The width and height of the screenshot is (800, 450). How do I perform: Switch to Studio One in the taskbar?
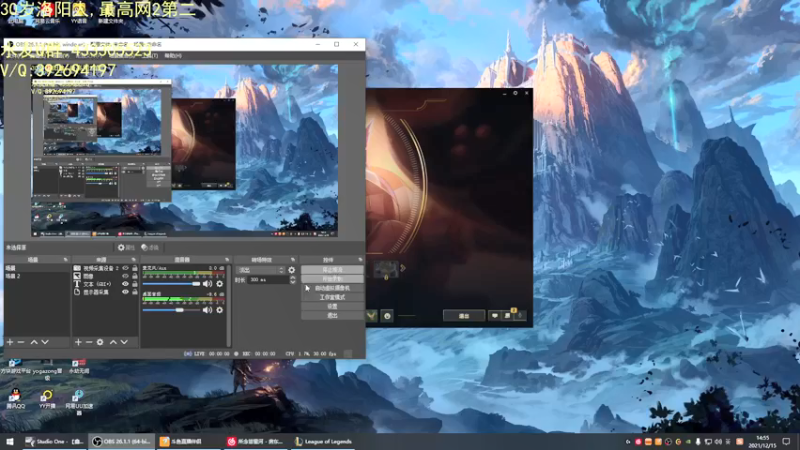pos(55,442)
